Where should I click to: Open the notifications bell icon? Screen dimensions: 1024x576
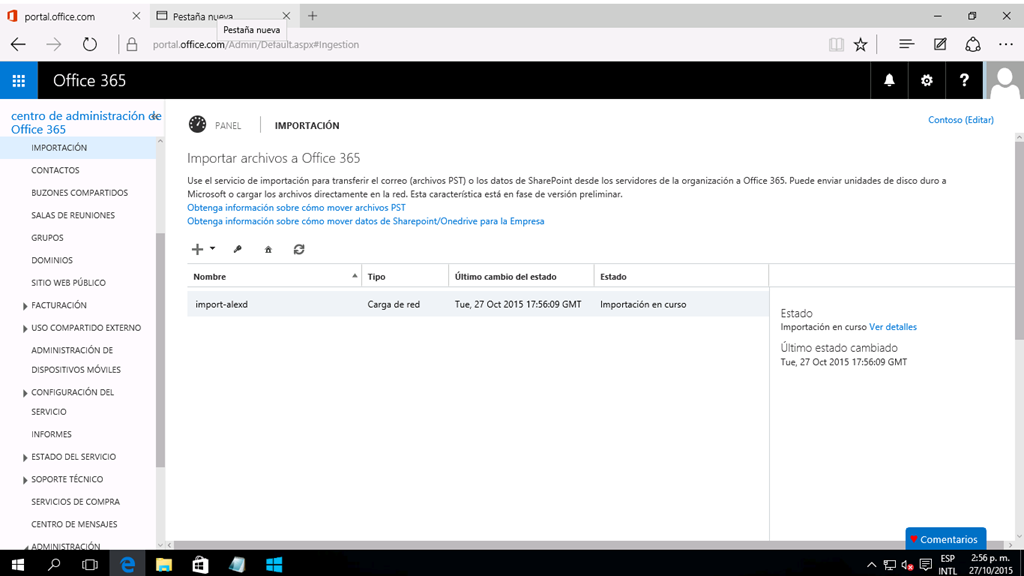click(x=889, y=80)
